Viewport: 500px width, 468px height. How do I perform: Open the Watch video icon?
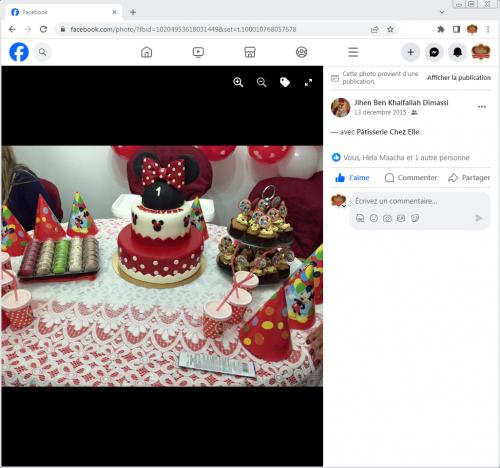click(198, 52)
